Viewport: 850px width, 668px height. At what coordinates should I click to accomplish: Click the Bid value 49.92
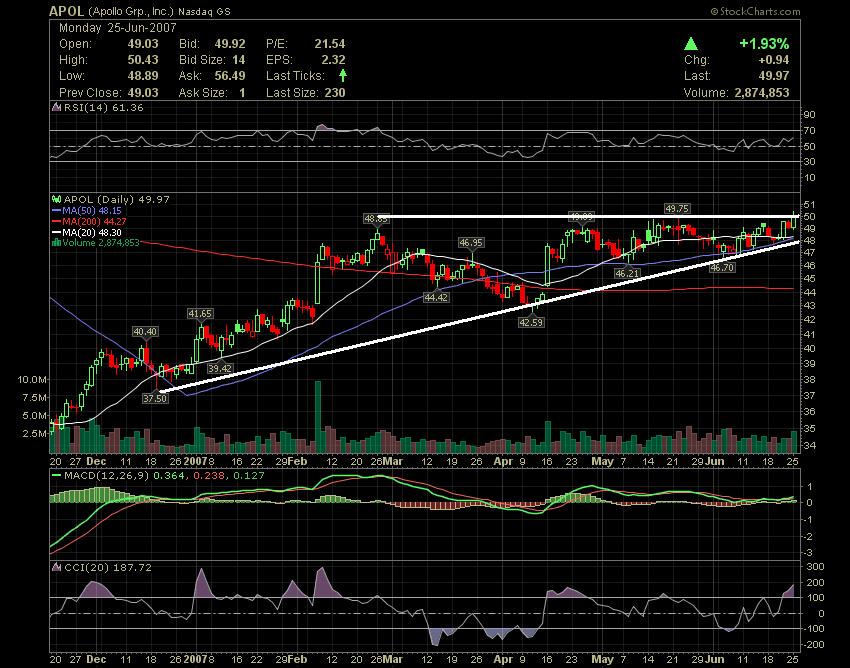(x=230, y=44)
